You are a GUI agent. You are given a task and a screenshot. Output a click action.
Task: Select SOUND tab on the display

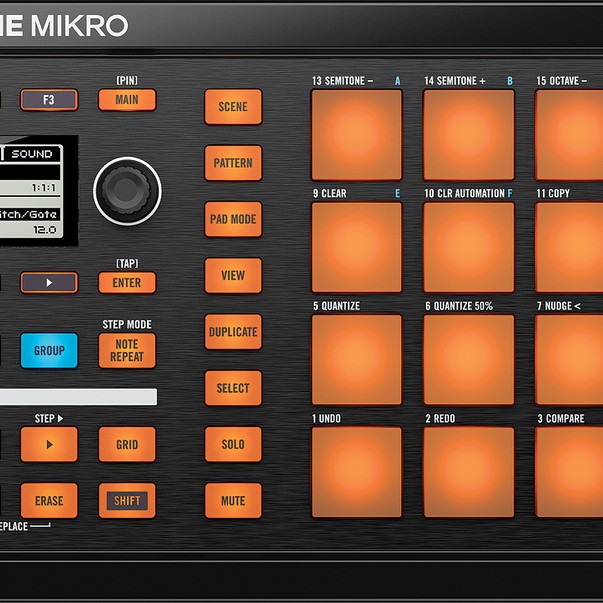tap(32, 154)
